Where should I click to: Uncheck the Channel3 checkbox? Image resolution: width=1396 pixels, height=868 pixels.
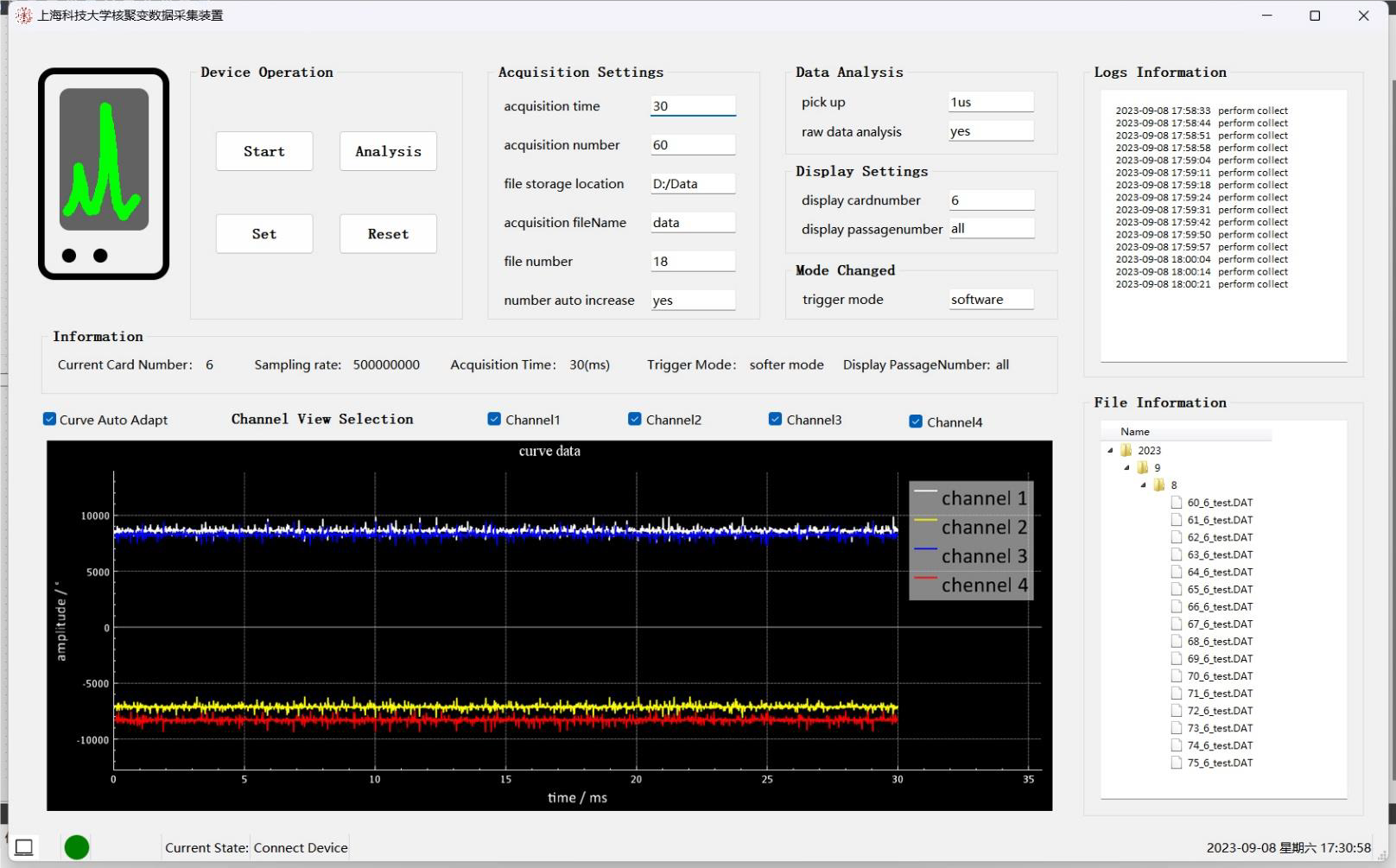775,419
